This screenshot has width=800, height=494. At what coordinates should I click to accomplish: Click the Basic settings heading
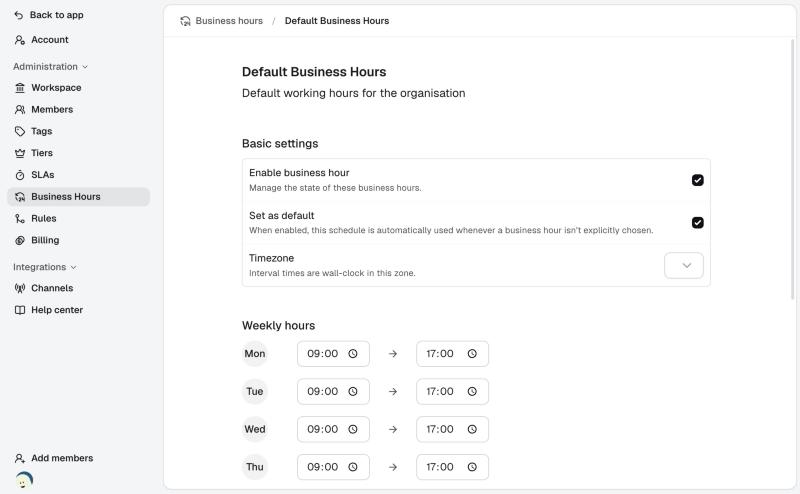pyautogui.click(x=280, y=144)
